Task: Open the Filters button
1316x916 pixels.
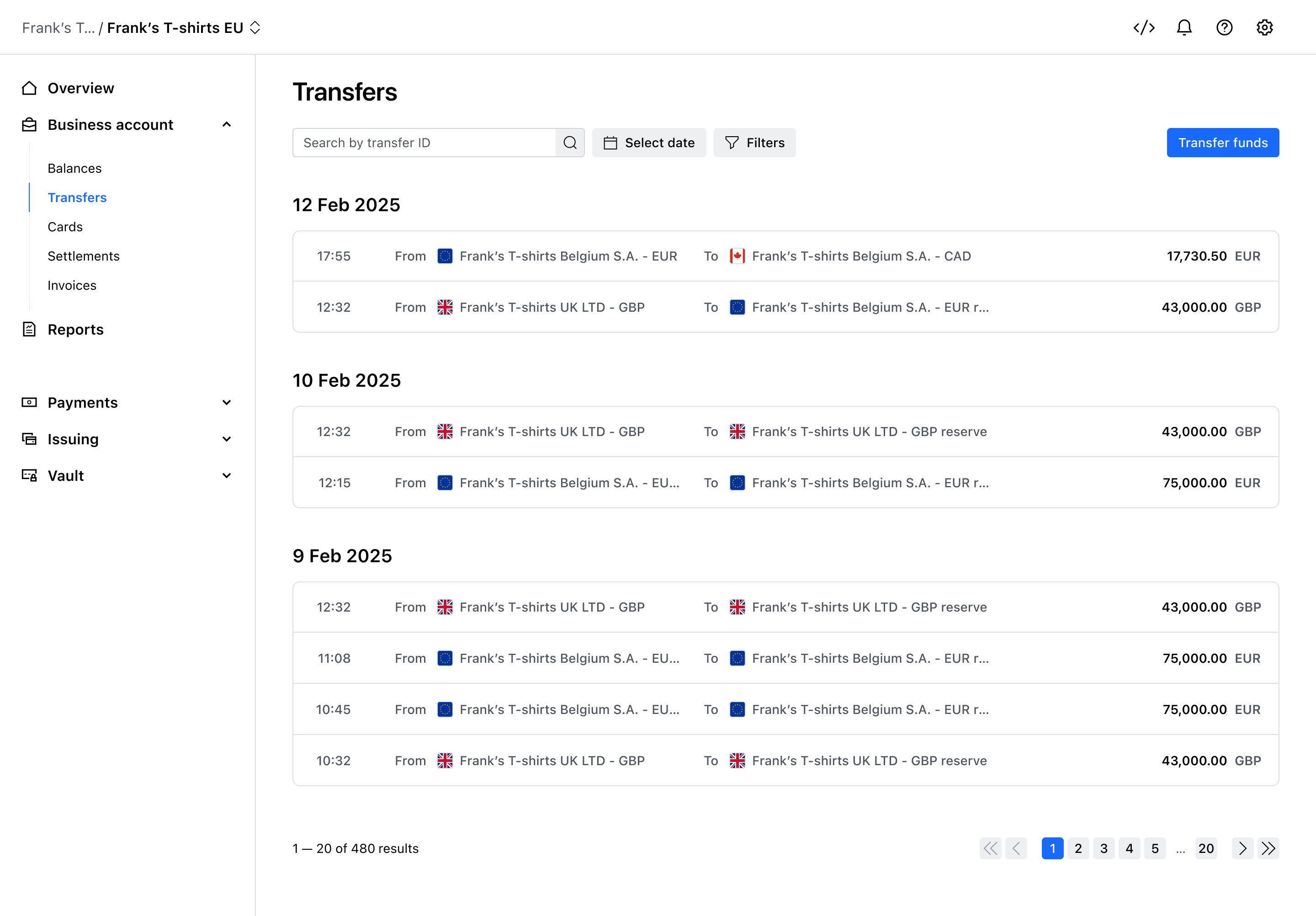Action: coord(754,143)
